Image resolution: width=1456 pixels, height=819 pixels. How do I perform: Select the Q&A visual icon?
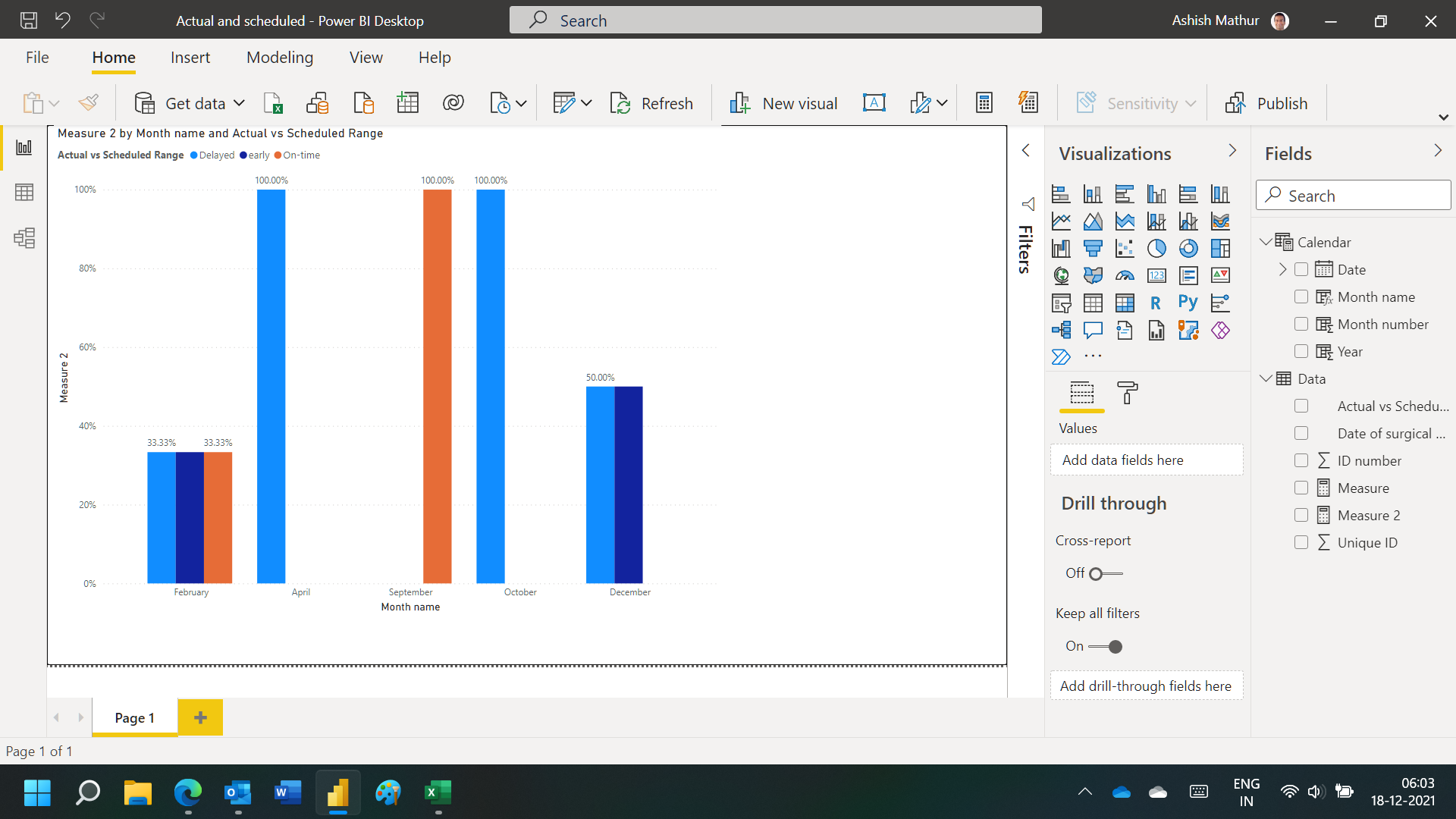pyautogui.click(x=1093, y=331)
